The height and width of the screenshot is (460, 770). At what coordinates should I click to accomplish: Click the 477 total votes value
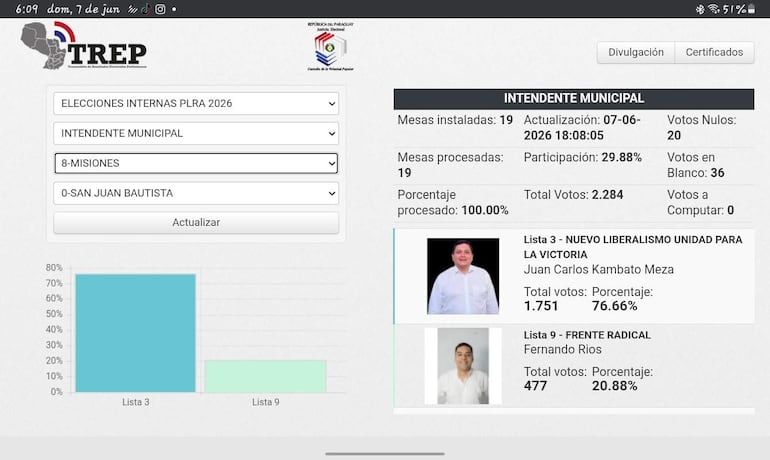(x=535, y=386)
